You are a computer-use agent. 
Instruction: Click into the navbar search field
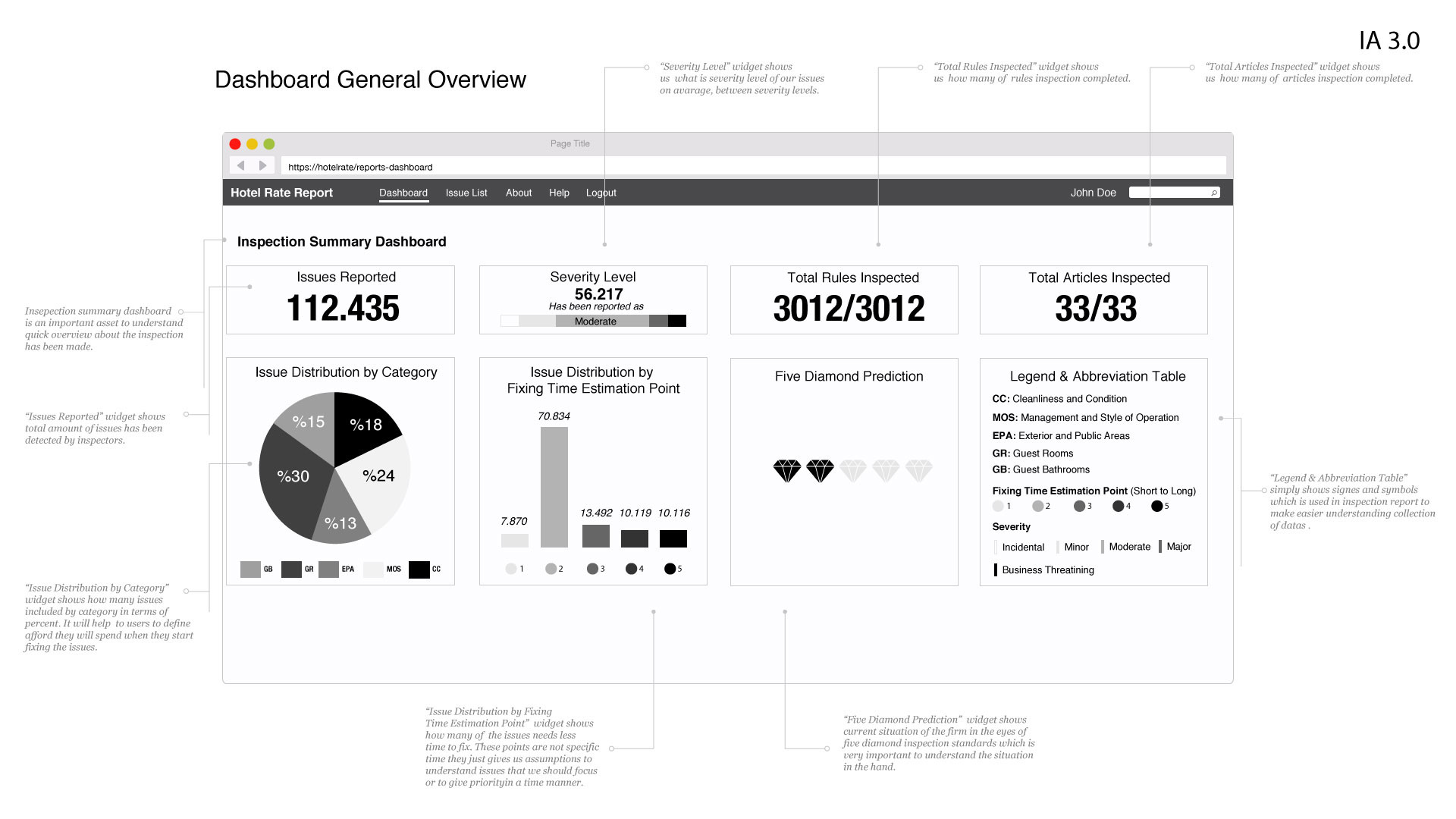tap(1175, 193)
